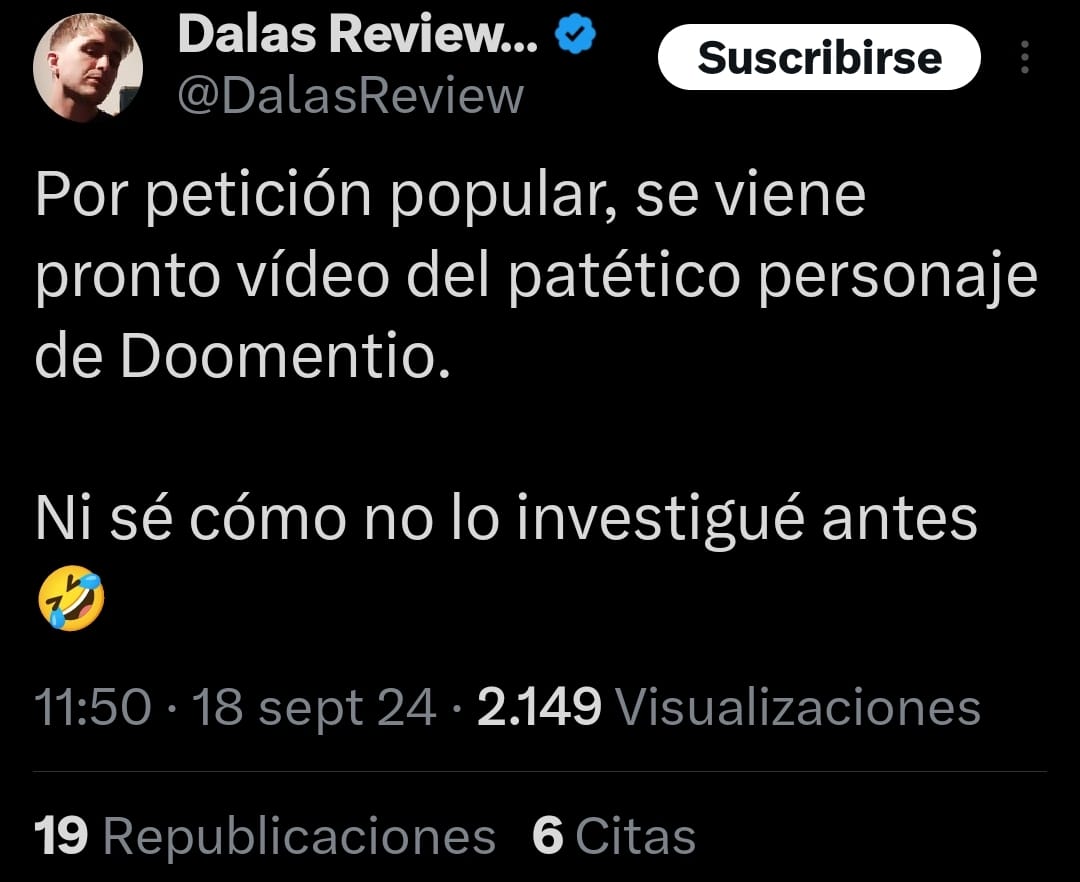Viewport: 1080px width, 882px height.
Task: Open the three-dot more options menu
Action: 1024,57
